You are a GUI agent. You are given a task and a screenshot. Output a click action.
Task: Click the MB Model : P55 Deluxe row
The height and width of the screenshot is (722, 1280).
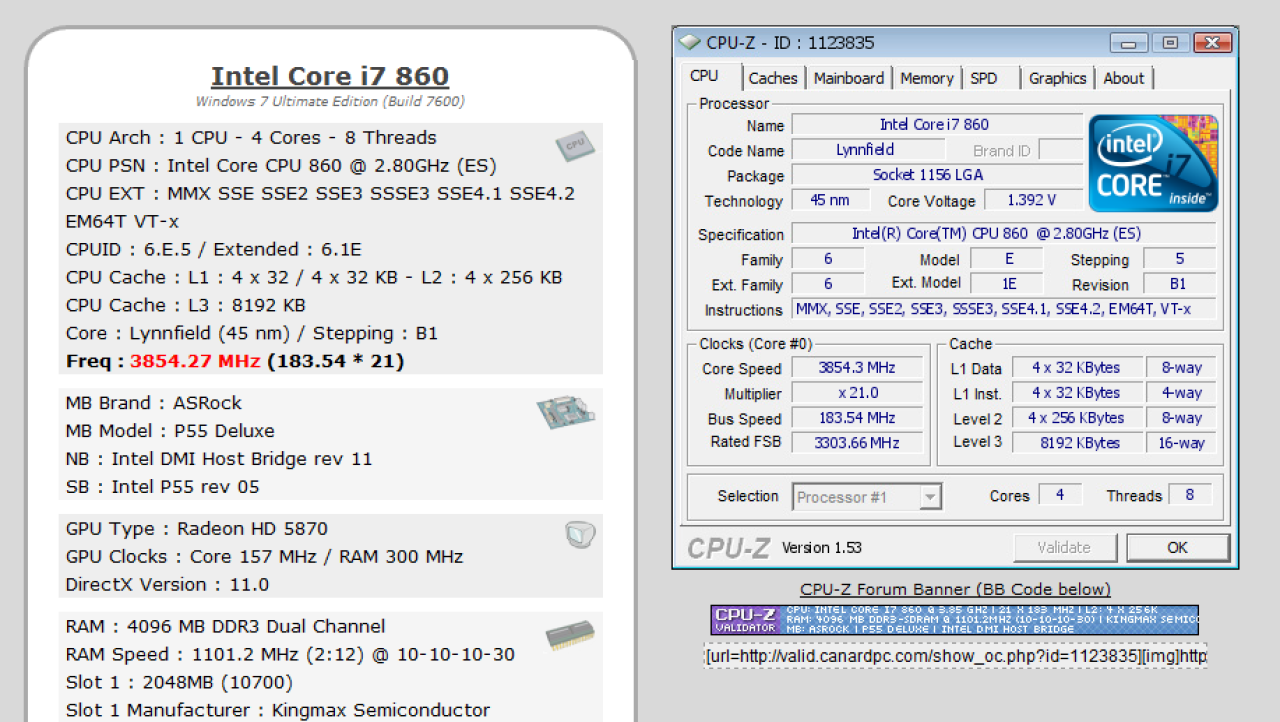331,431
